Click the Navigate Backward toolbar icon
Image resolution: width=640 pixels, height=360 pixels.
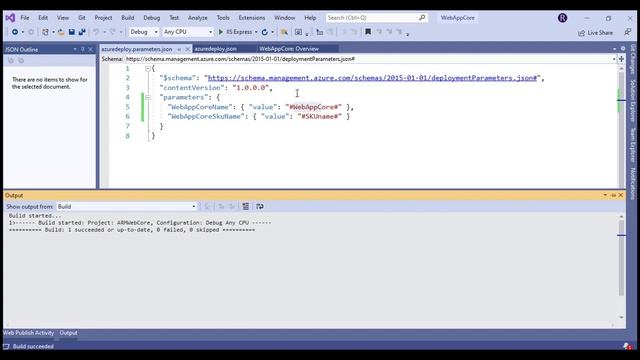[x=15, y=32]
